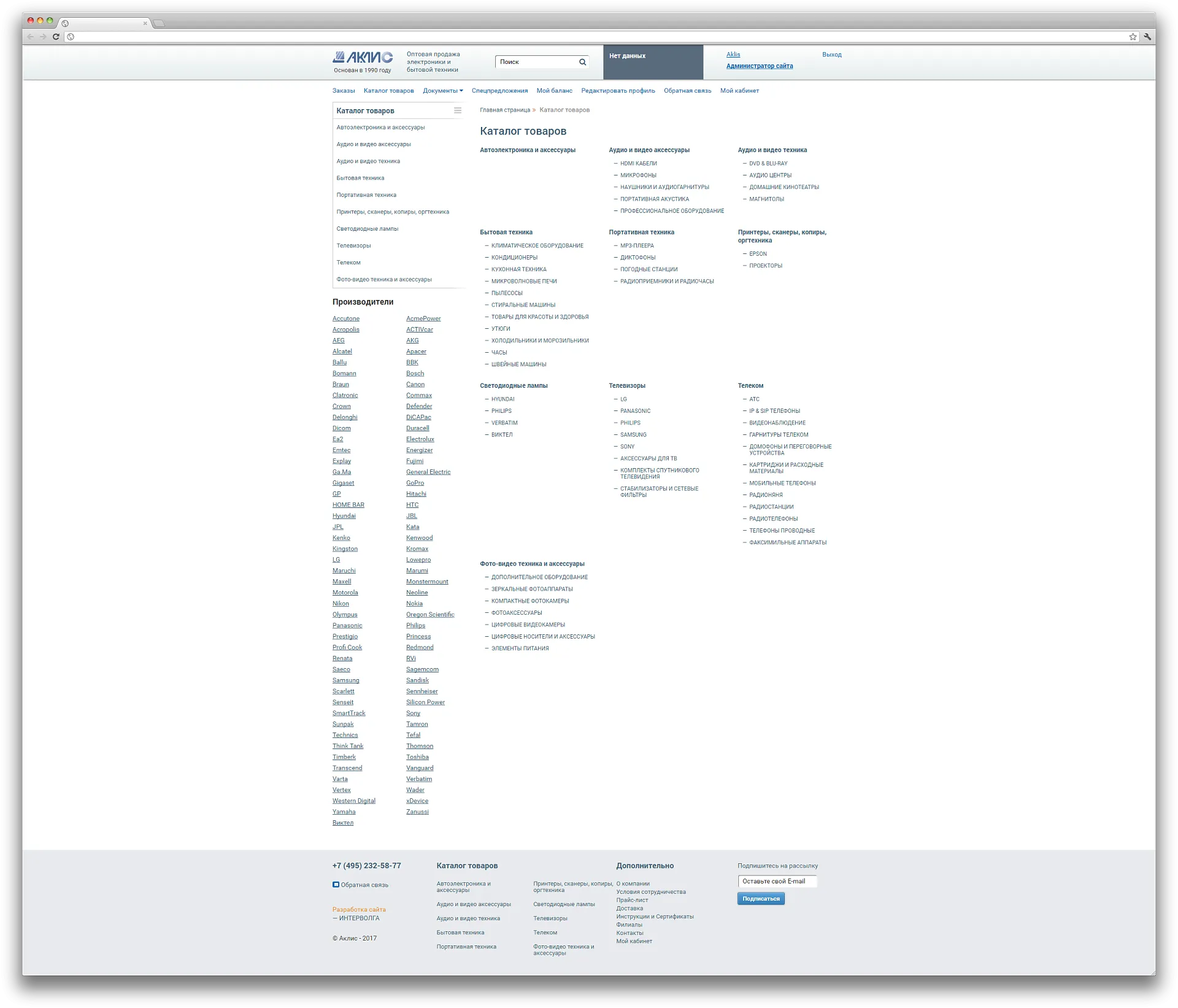Viewport: 1178px width, 1008px height.
Task: Select Телеком in sidebar catalog
Action: [348, 263]
